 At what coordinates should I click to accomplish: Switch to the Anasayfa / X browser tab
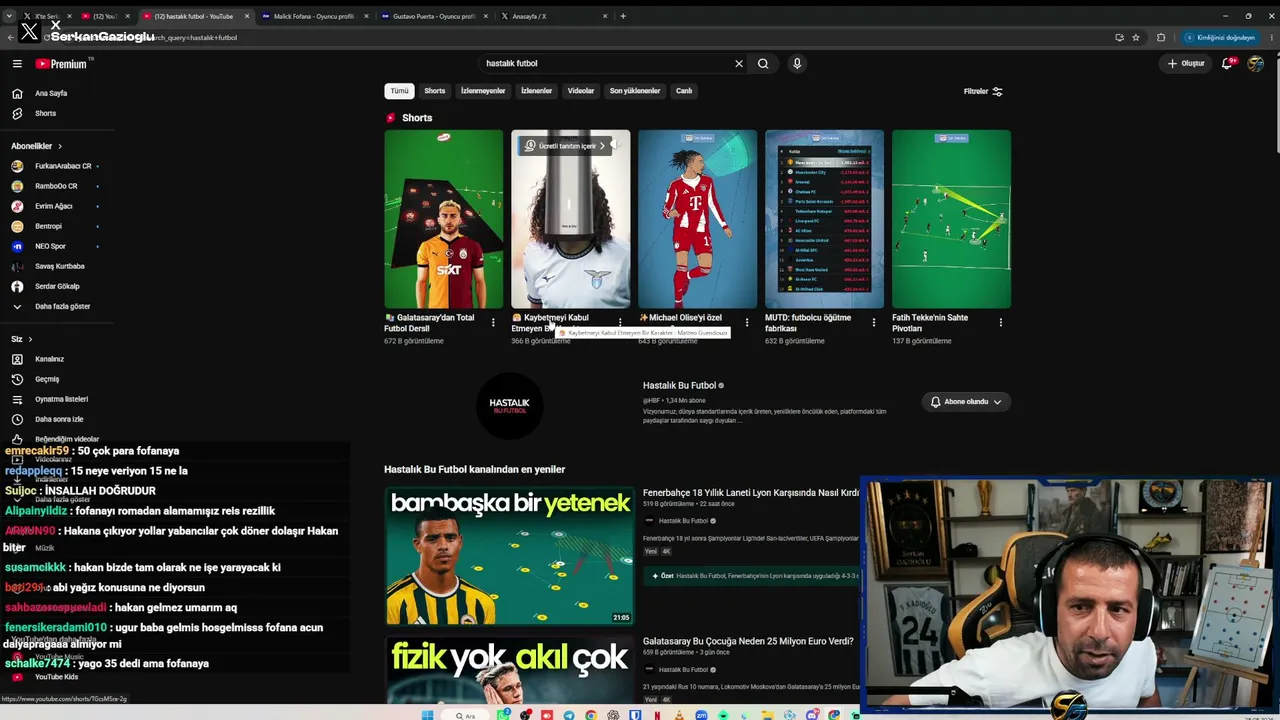(x=553, y=16)
